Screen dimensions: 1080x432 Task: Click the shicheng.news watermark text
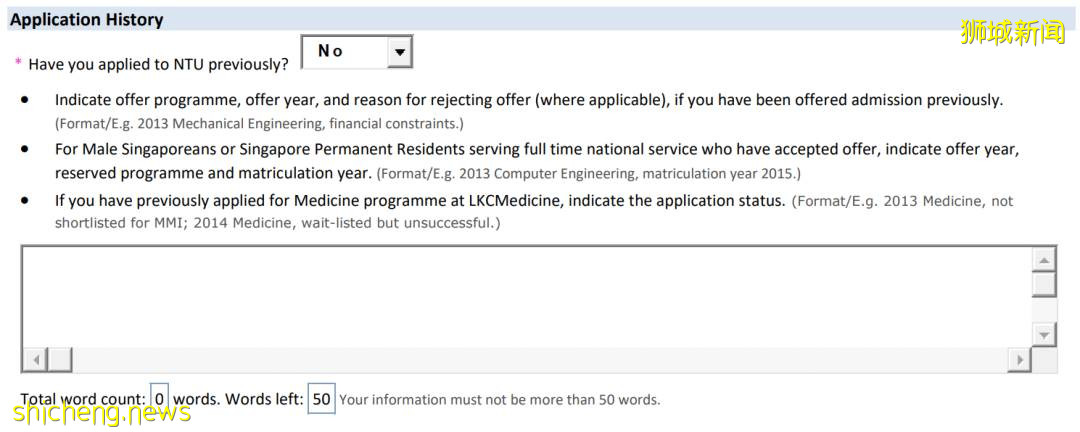coord(100,412)
